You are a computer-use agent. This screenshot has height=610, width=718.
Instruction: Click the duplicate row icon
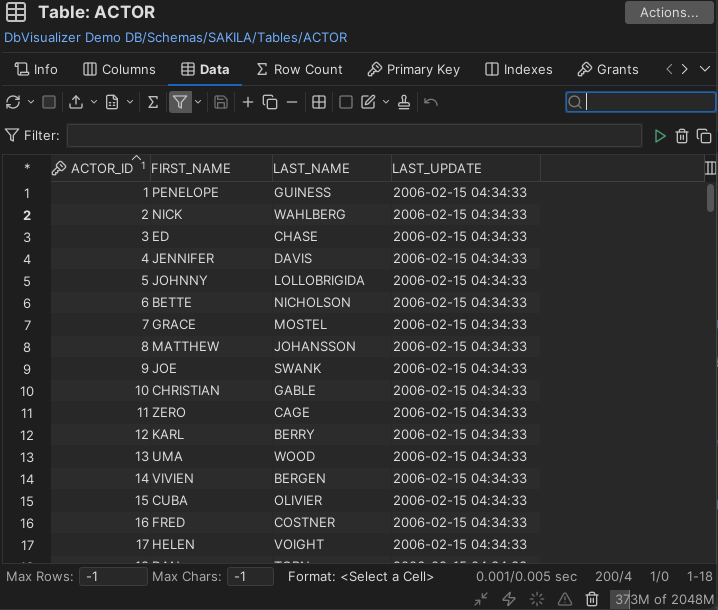coord(269,102)
